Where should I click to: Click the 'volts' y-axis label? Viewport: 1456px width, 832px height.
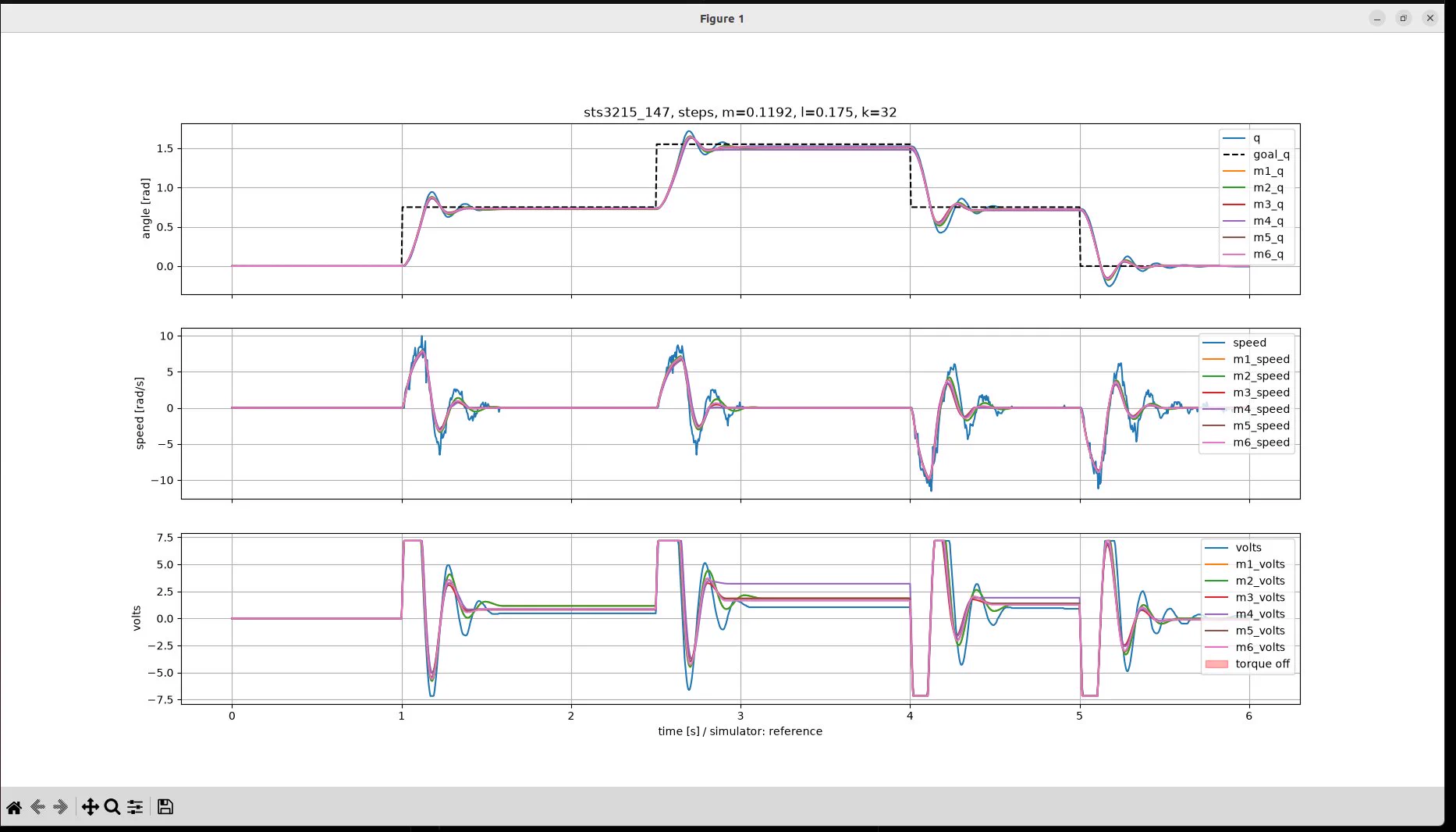(137, 618)
